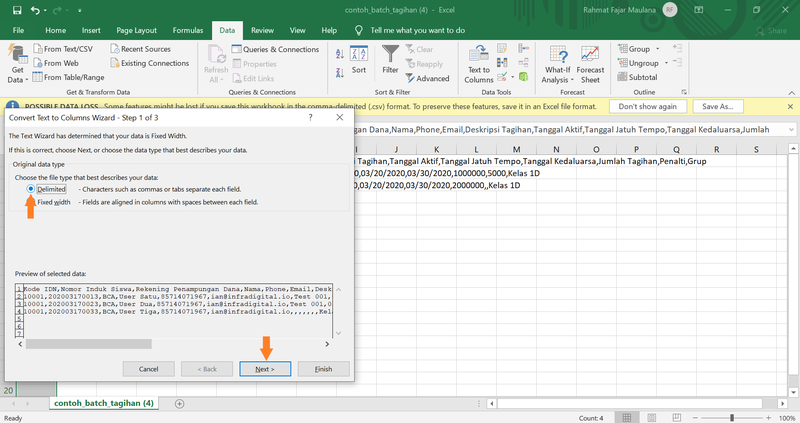The image size is (800, 423).
Task: Open help in the wizard dialog
Action: pyautogui.click(x=310, y=118)
